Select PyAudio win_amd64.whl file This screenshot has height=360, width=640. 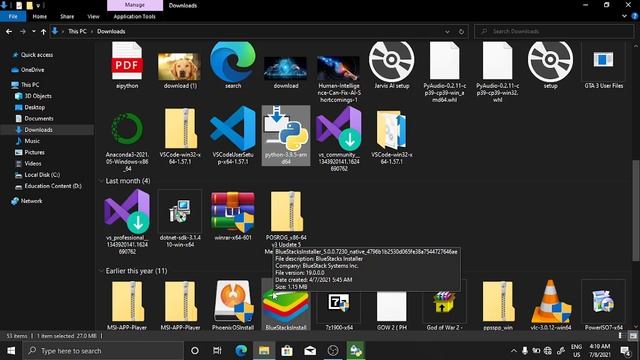click(444, 72)
